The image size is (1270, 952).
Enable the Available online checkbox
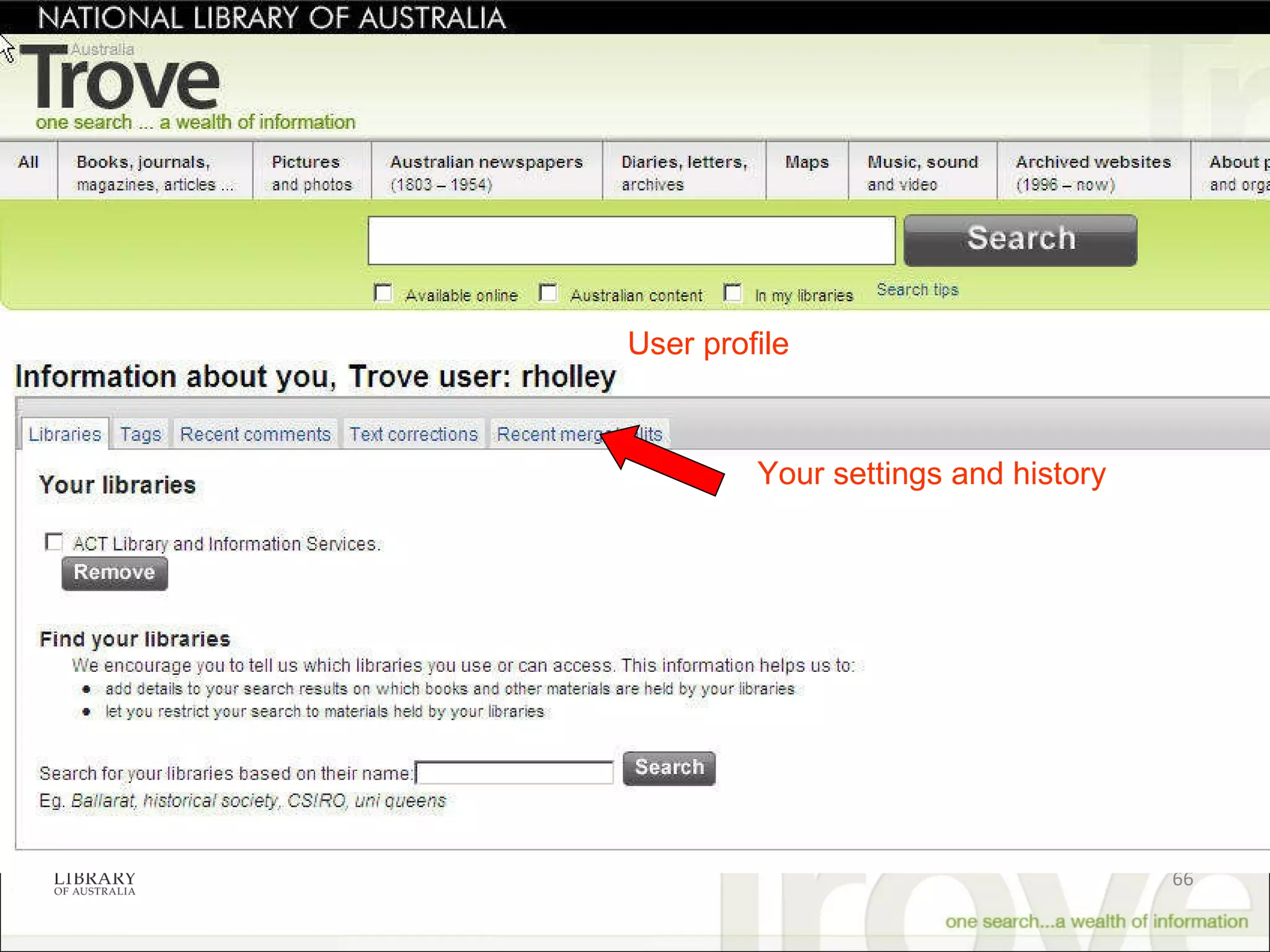tap(383, 293)
